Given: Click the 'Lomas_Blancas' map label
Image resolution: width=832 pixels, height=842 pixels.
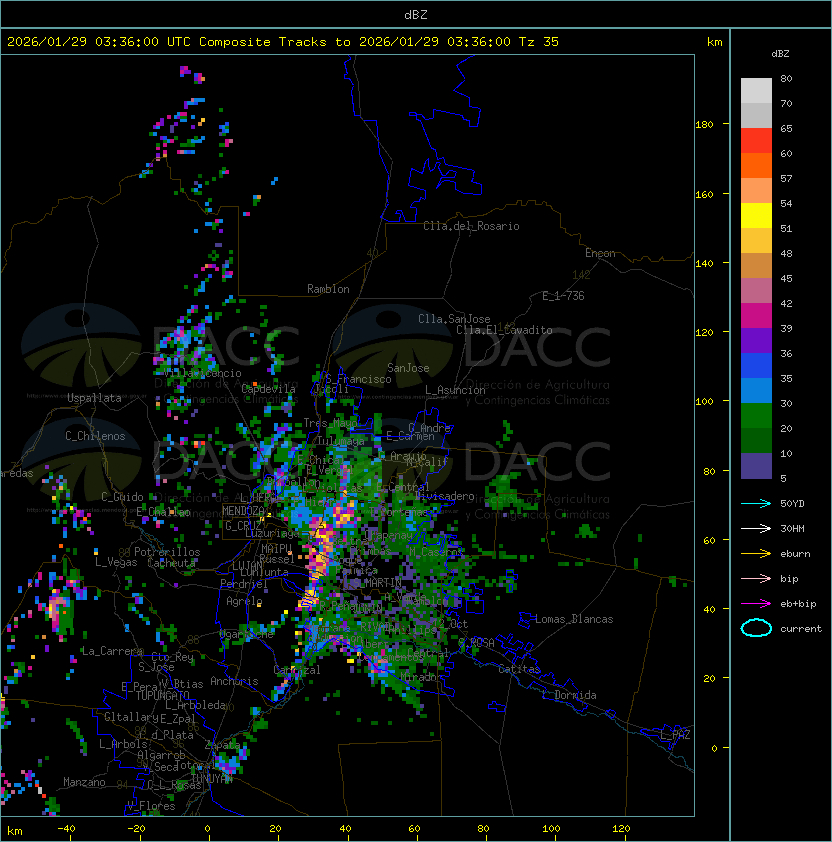Looking at the screenshot, I should pyautogui.click(x=574, y=619).
